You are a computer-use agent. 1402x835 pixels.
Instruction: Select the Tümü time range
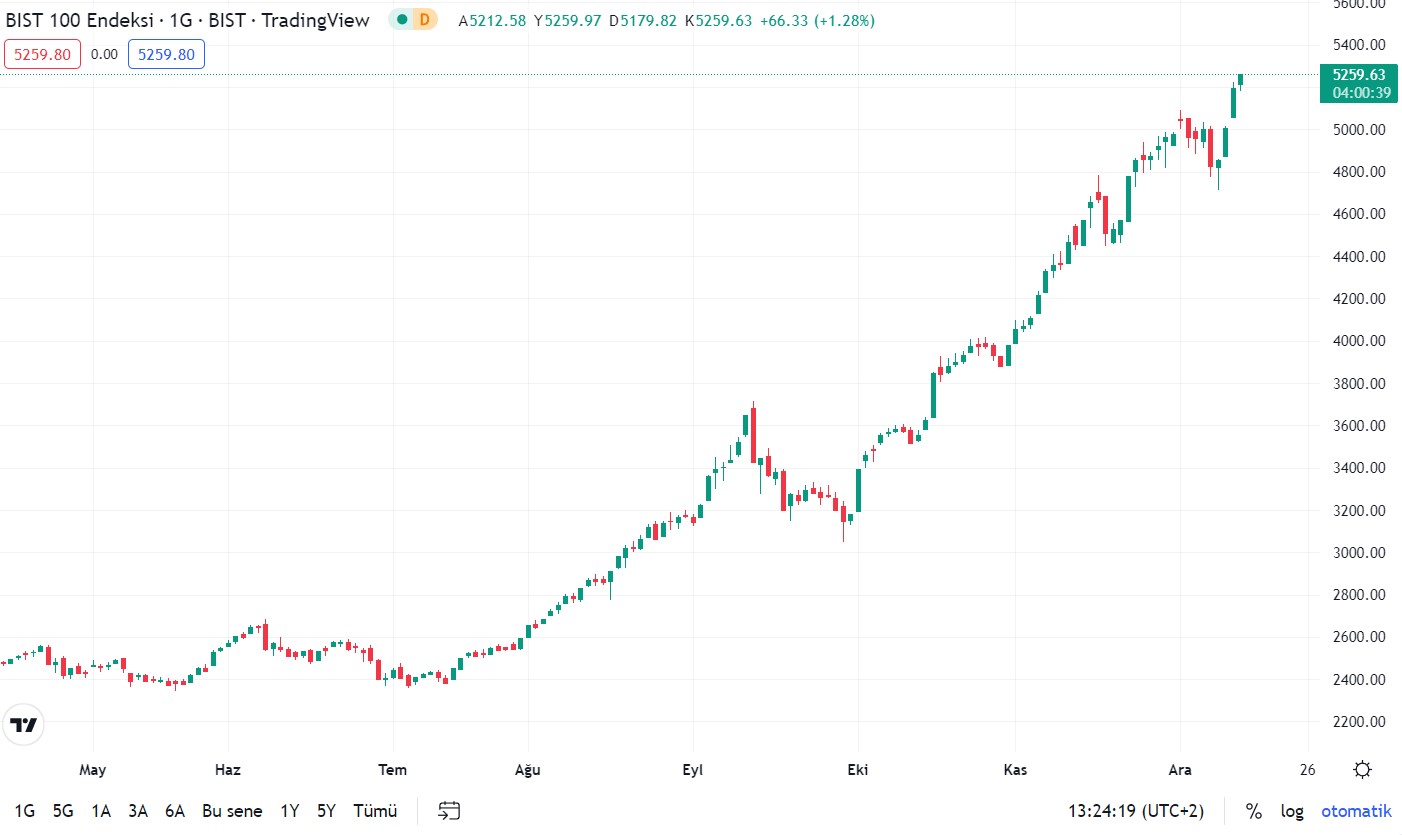tap(375, 811)
